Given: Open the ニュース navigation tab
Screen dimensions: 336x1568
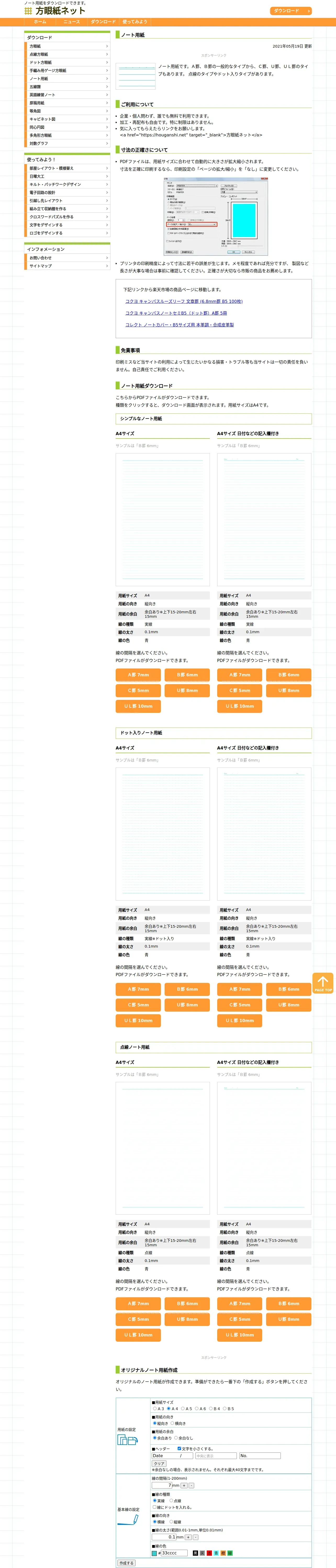Looking at the screenshot, I should click(x=72, y=22).
